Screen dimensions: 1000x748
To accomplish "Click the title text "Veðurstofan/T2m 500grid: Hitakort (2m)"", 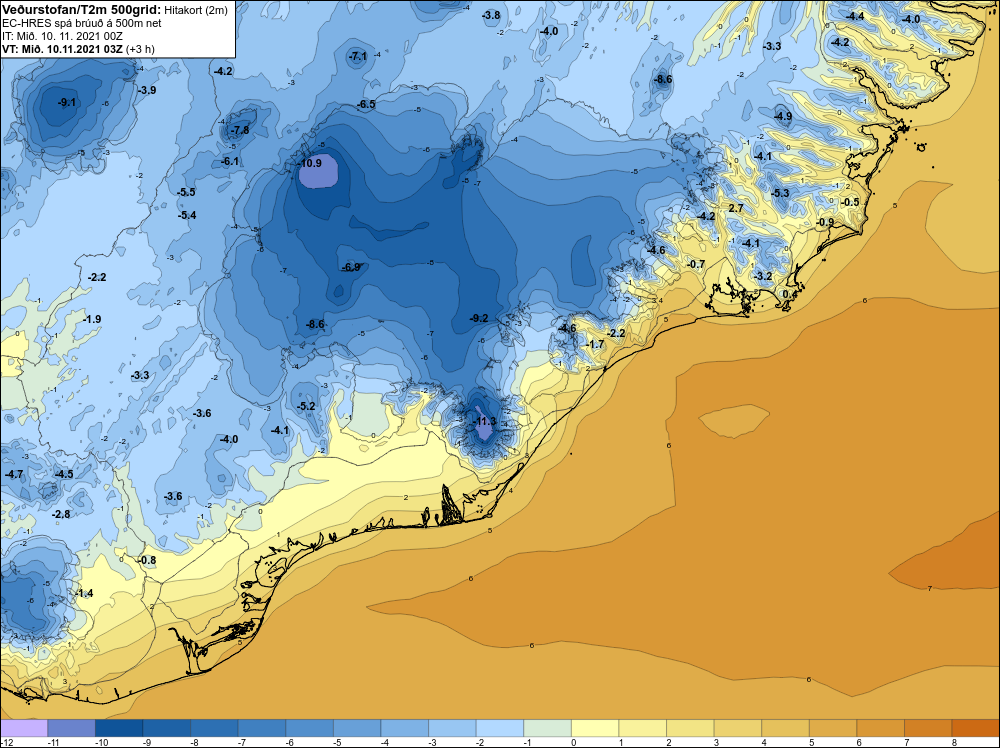I will click(114, 9).
